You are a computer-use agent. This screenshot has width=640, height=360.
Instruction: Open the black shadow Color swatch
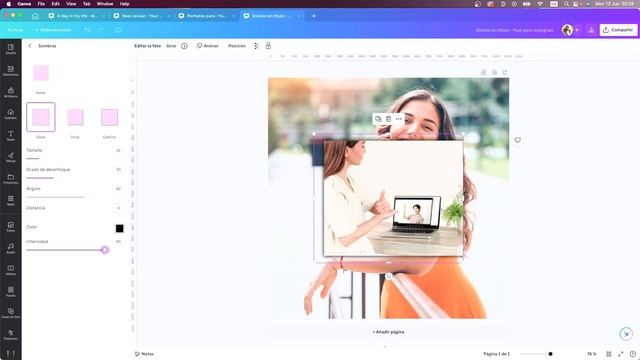click(x=119, y=228)
